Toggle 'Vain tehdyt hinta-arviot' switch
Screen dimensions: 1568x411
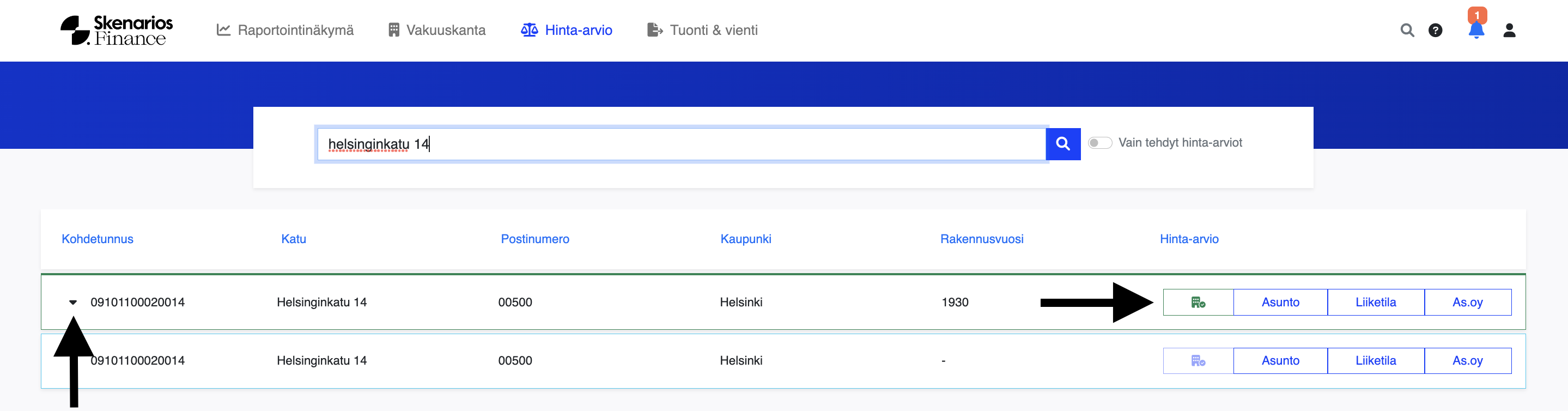tap(1099, 142)
